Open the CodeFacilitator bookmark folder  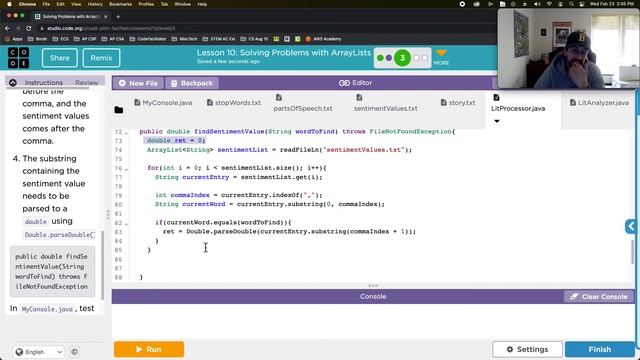(148, 39)
